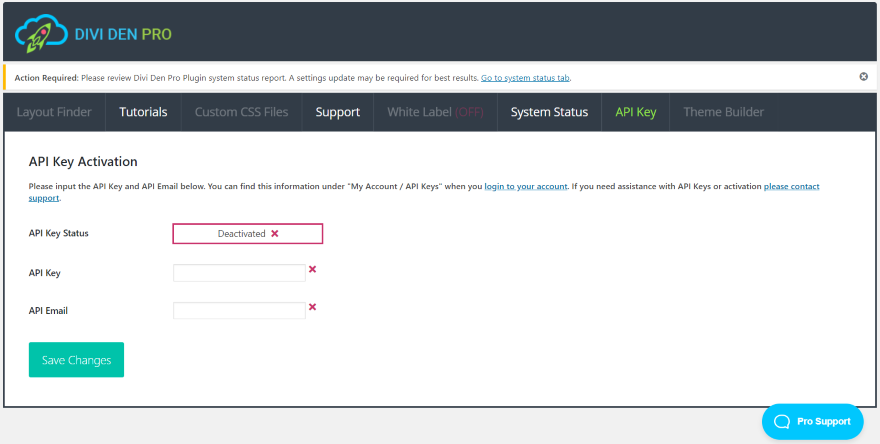Click the Pro Support chat bubble icon

point(782,421)
